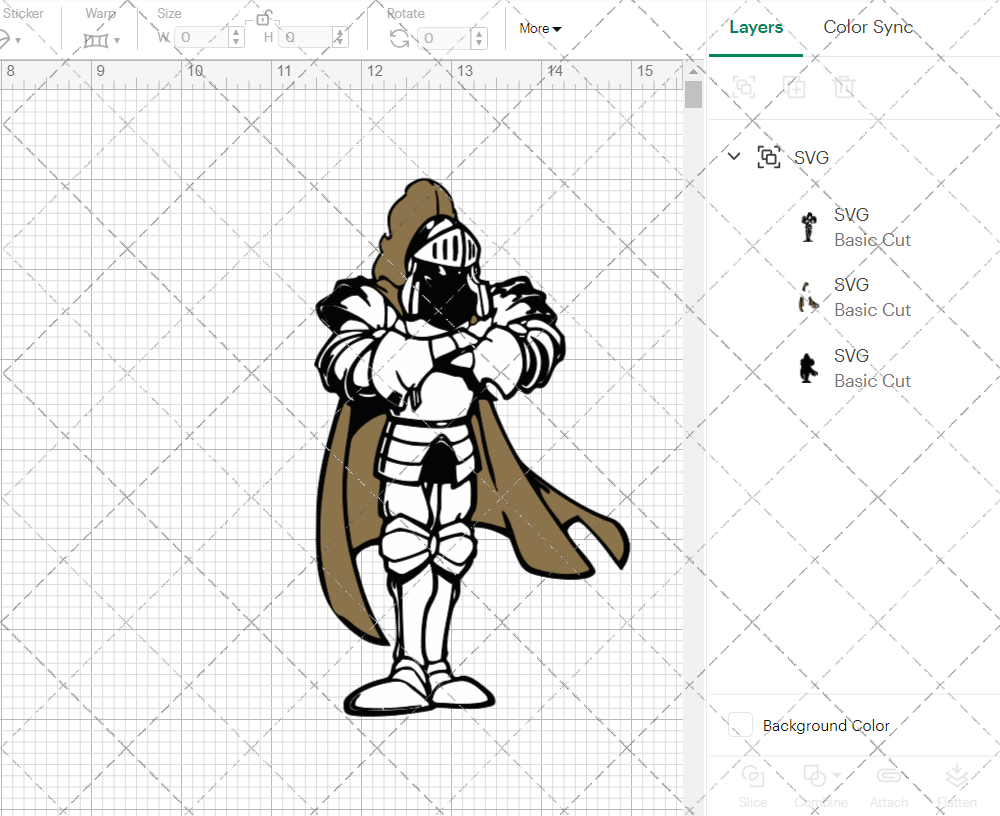Click the Sticker label

coord(25,13)
